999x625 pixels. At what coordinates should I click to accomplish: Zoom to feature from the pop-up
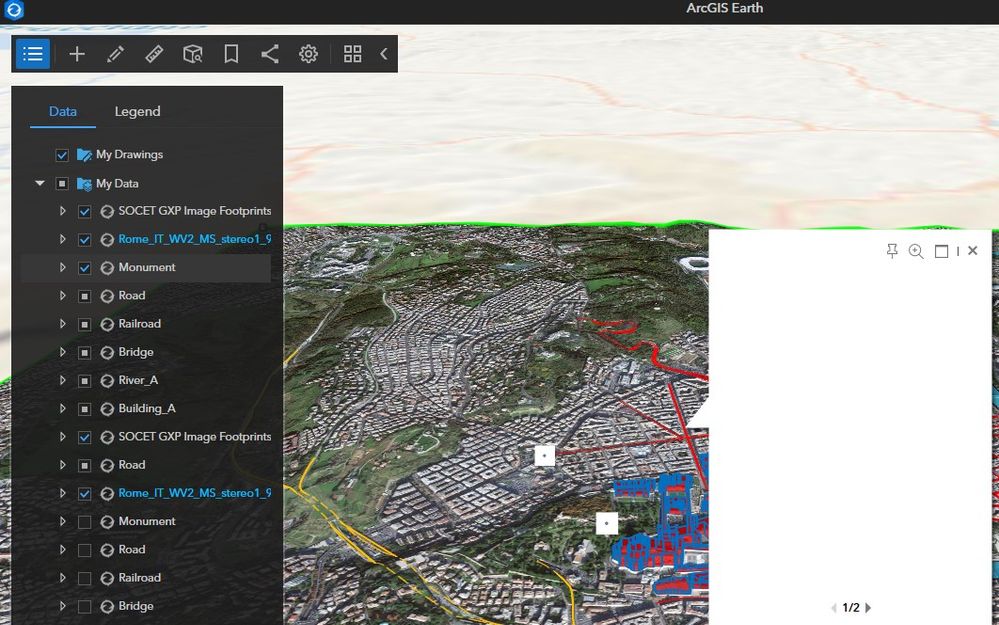coord(916,251)
